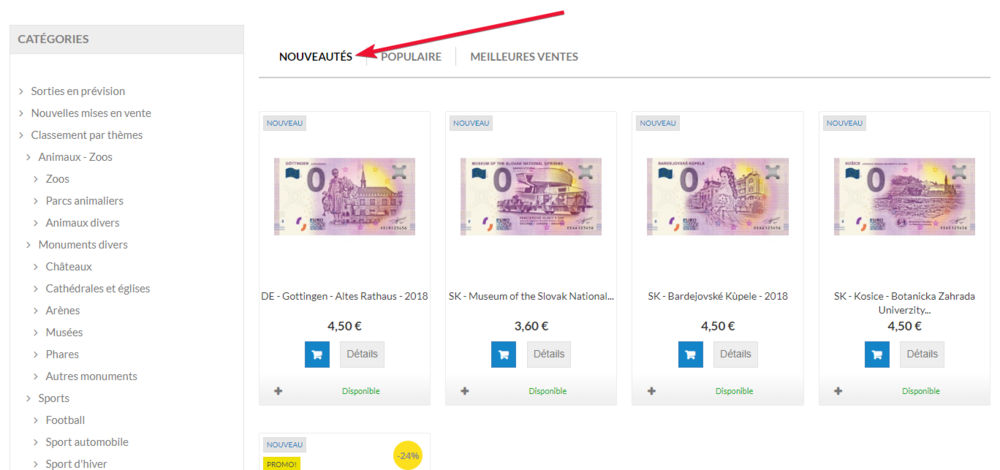Open the Châteaux category link

(69, 267)
